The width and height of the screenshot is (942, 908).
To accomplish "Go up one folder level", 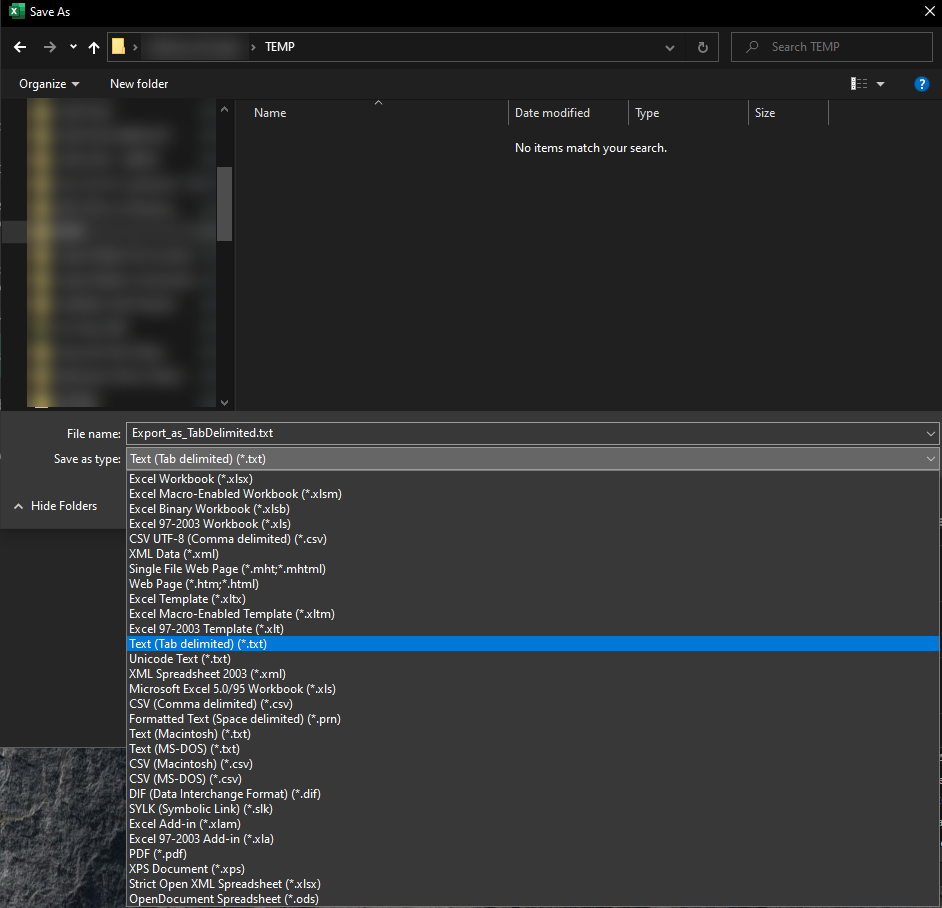I will (x=94, y=47).
